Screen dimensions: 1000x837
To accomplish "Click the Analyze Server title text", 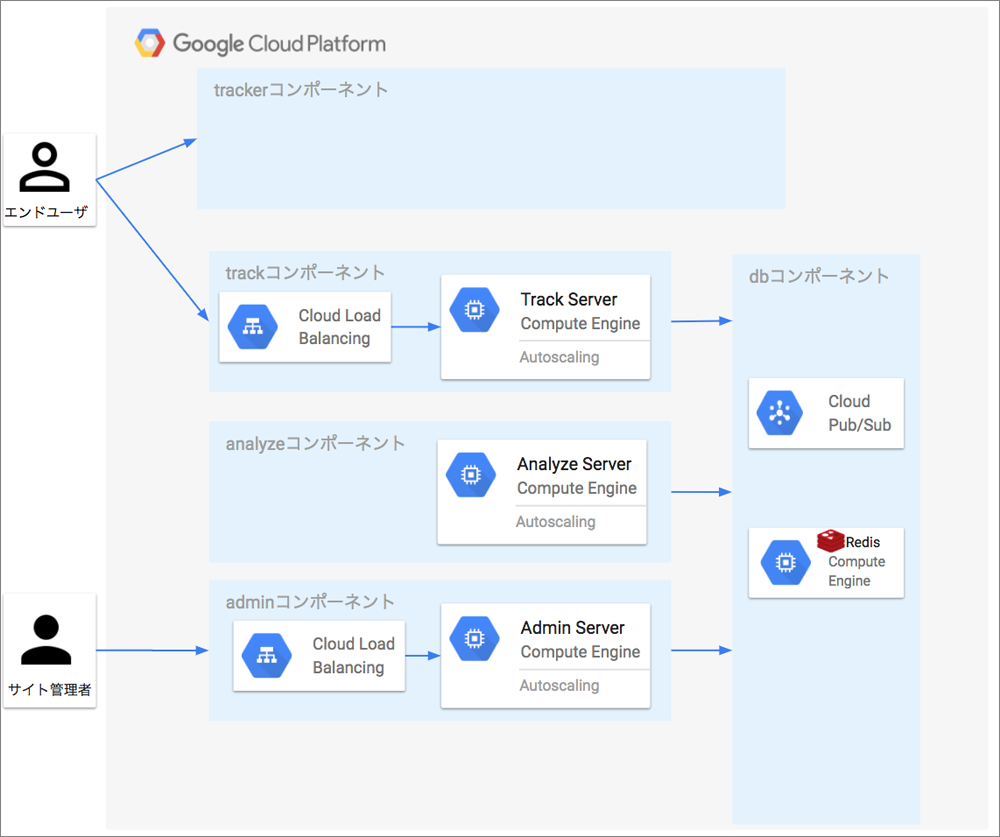I will [574, 464].
